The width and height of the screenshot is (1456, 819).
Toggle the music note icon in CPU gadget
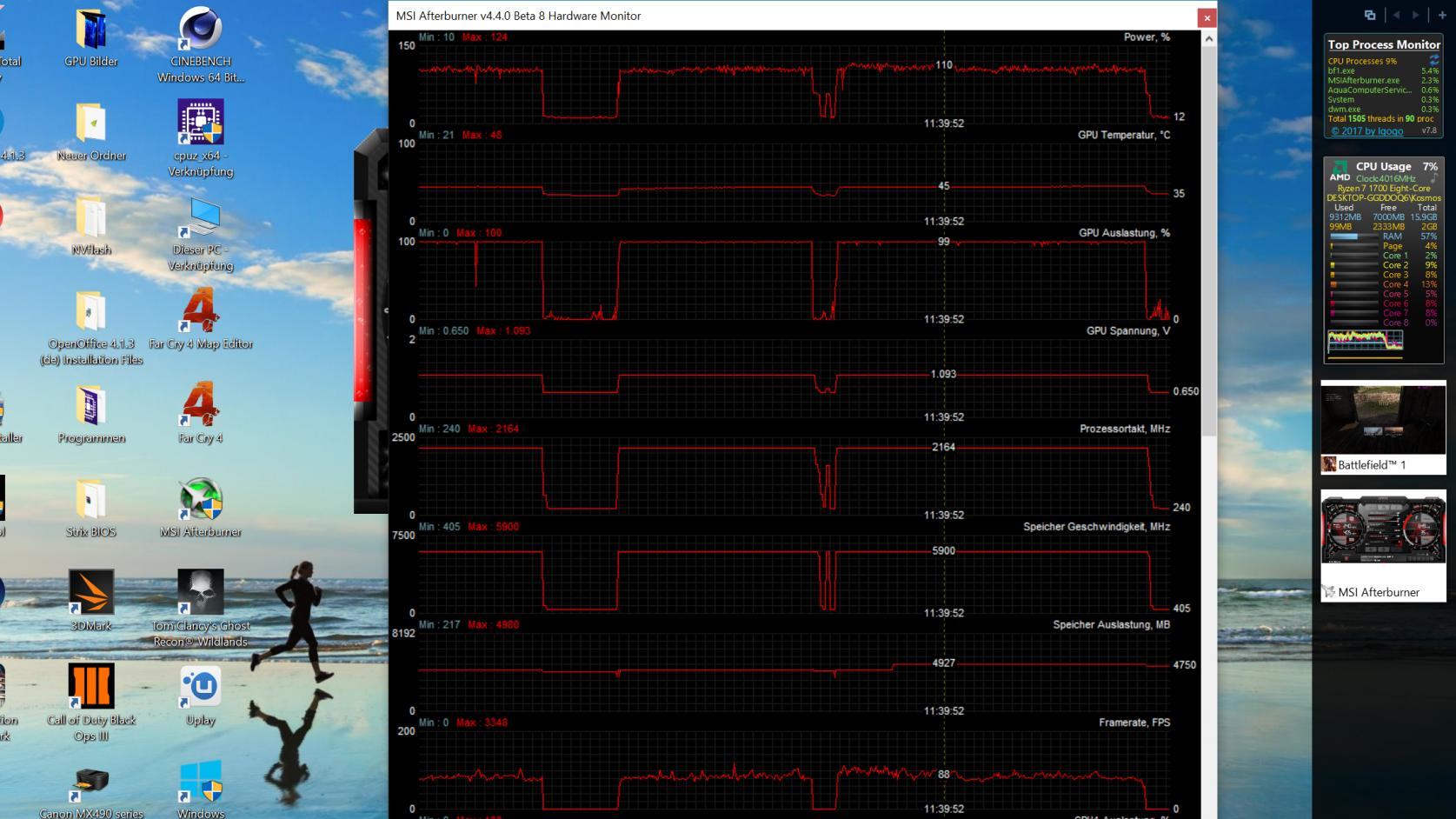[1433, 178]
